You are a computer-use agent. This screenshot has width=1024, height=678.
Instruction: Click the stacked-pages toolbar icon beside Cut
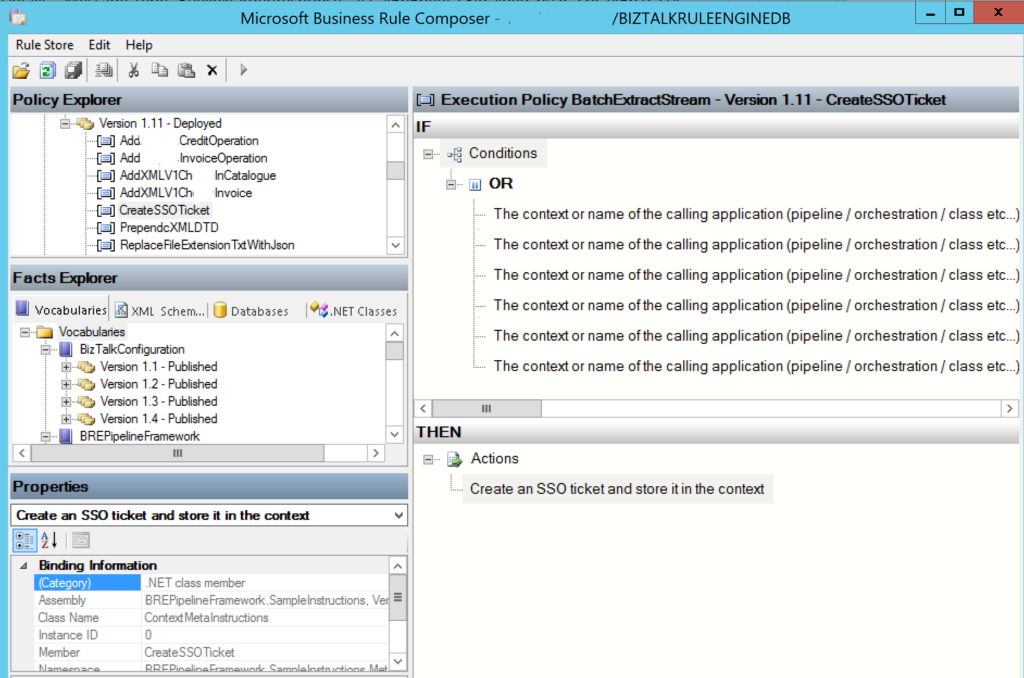tap(103, 70)
